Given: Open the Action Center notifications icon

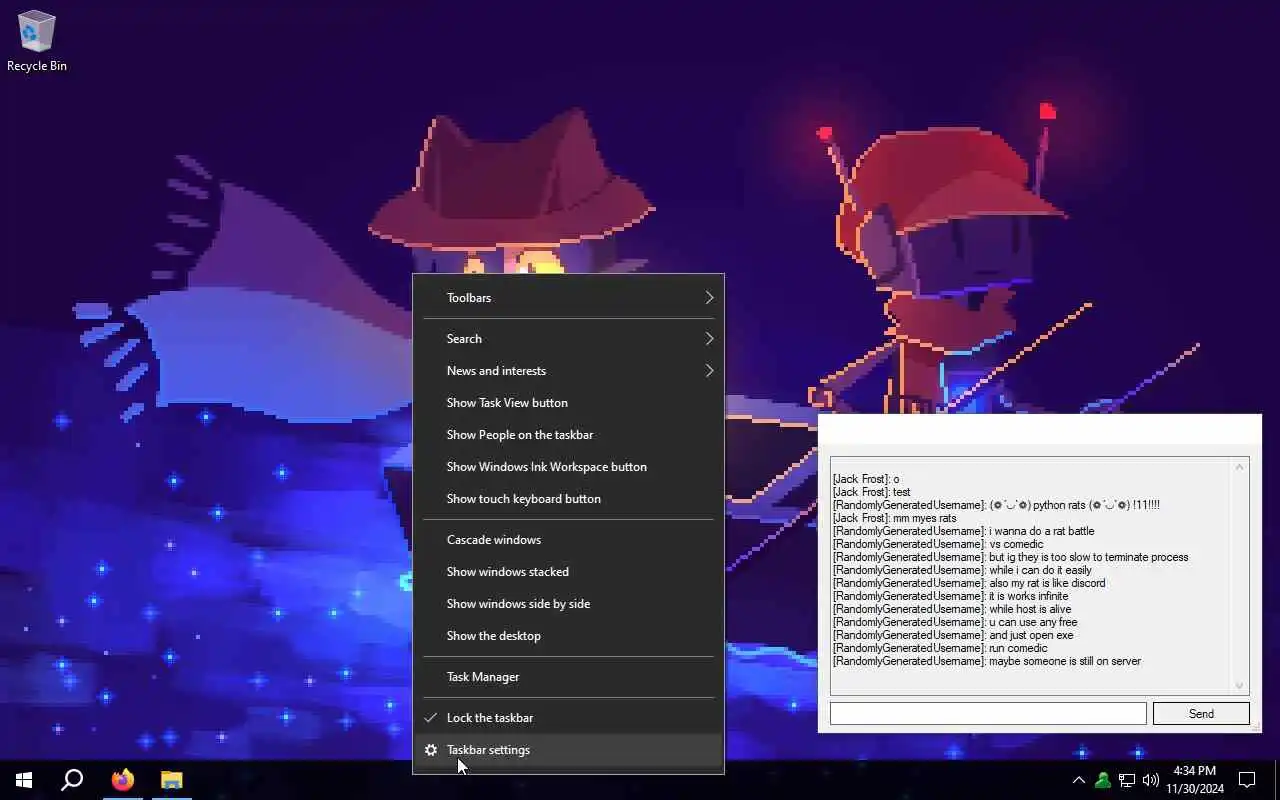Looking at the screenshot, I should (x=1247, y=780).
